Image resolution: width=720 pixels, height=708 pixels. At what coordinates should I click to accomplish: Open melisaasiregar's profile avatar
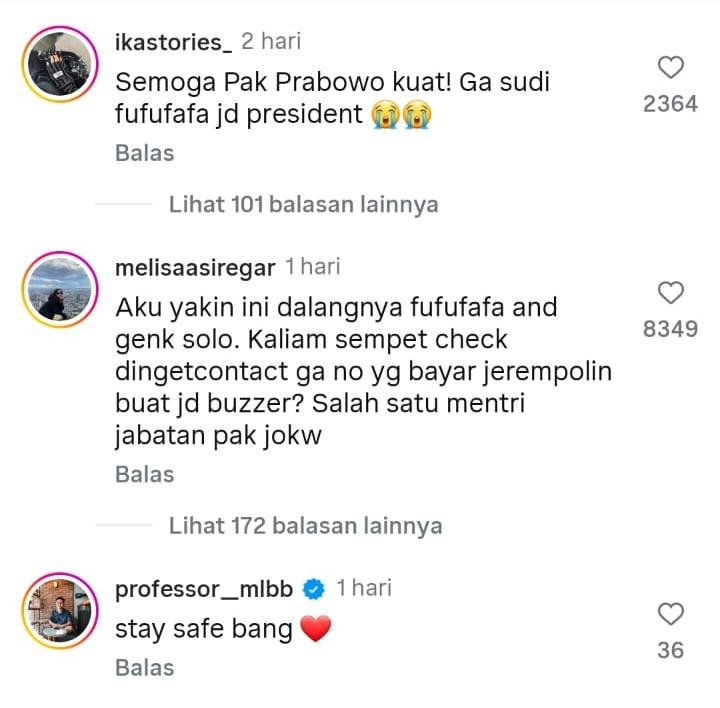click(x=60, y=289)
